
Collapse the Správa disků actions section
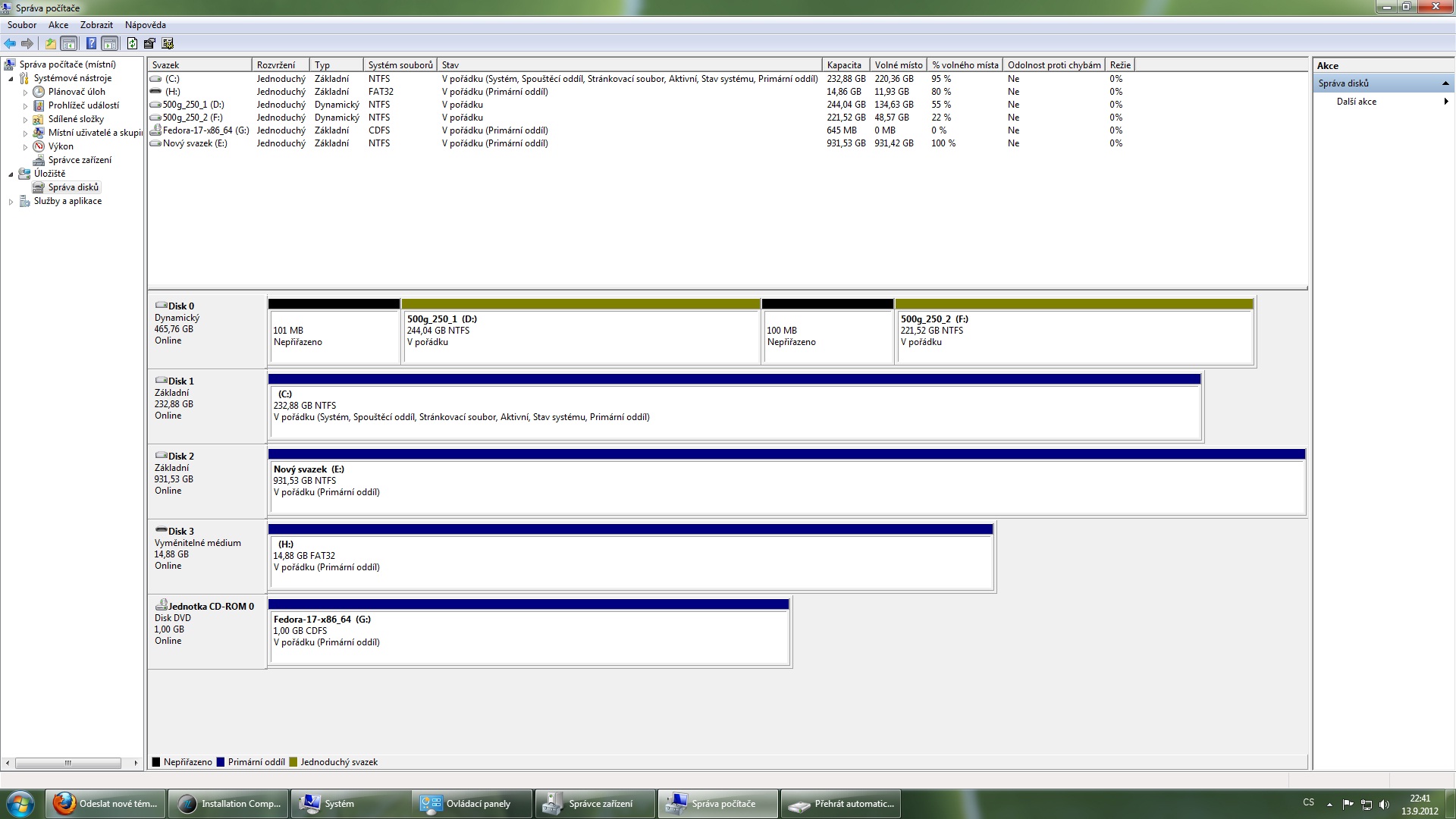click(1445, 83)
